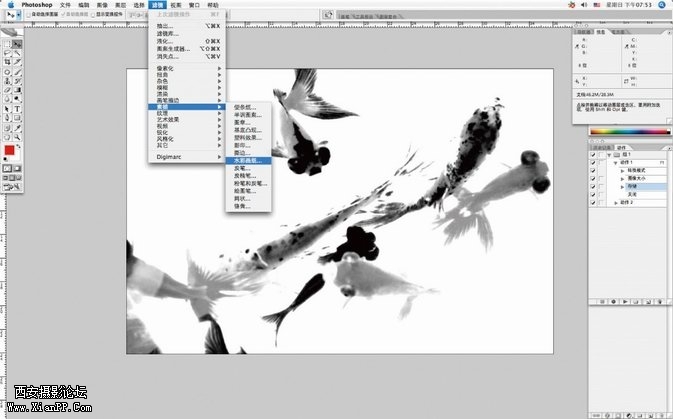Collapse the 组 1 action set

(609, 155)
